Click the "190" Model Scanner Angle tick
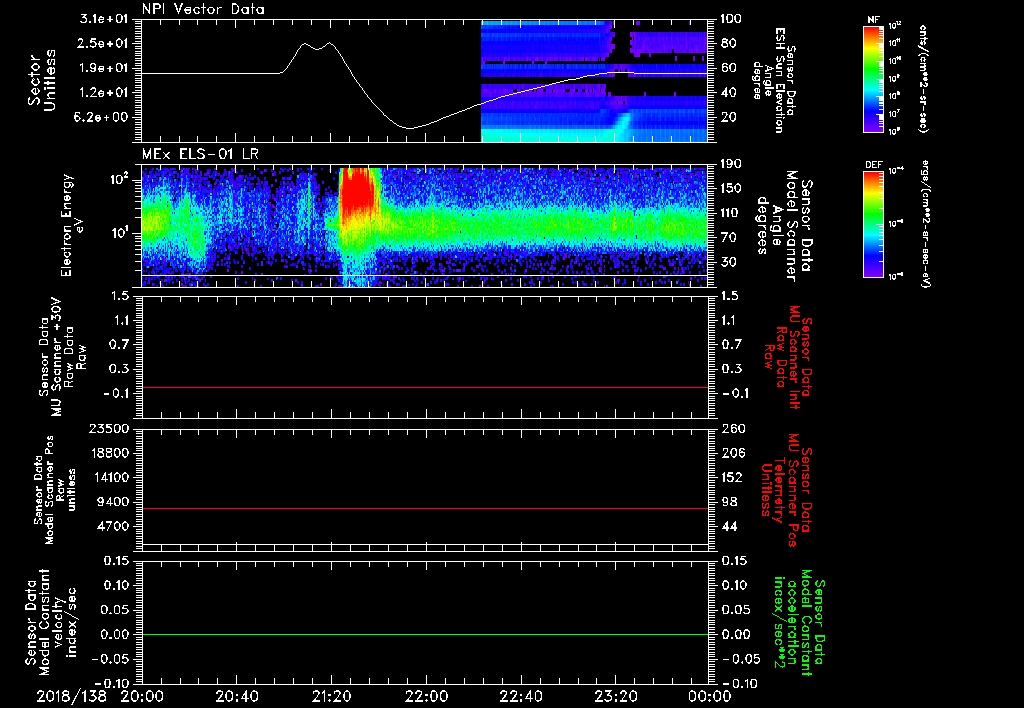Screen dimensions: 1024x708 tap(733, 164)
